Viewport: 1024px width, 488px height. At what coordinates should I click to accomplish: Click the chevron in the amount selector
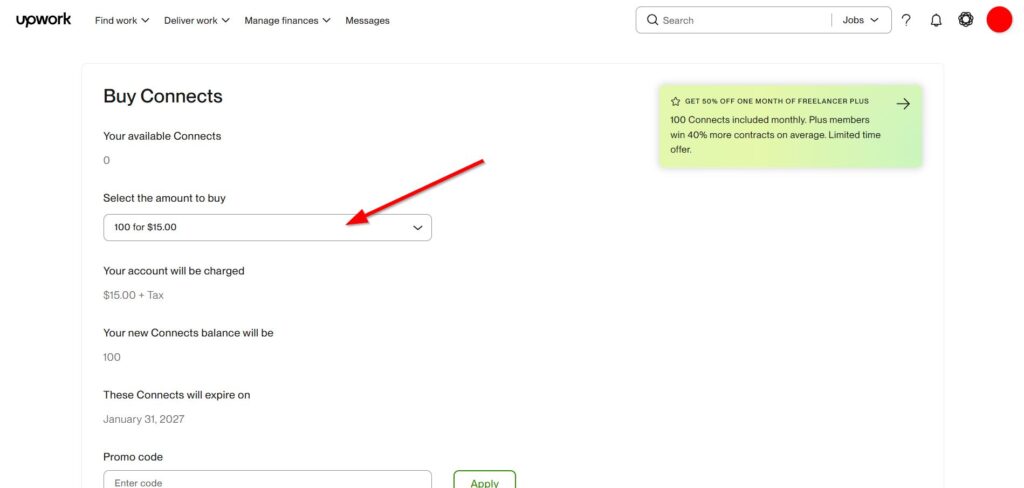pos(418,227)
